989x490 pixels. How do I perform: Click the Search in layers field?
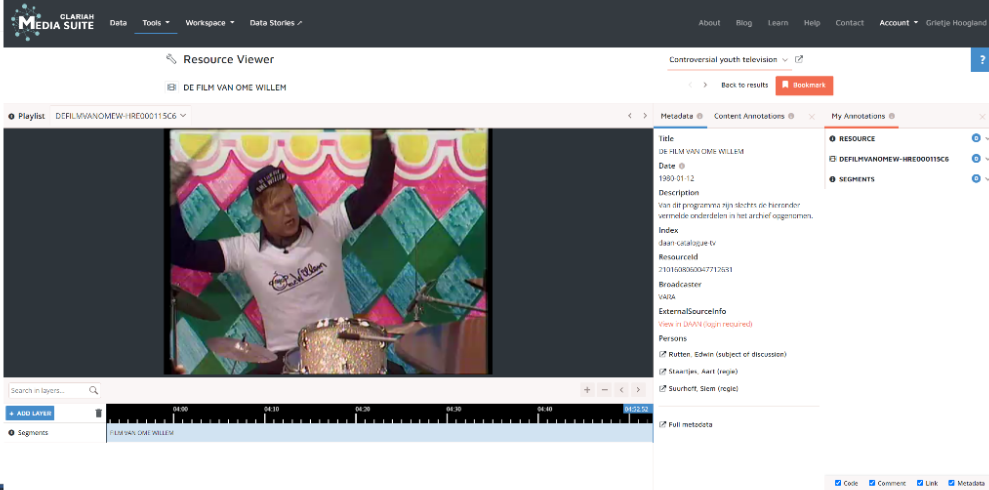48,390
